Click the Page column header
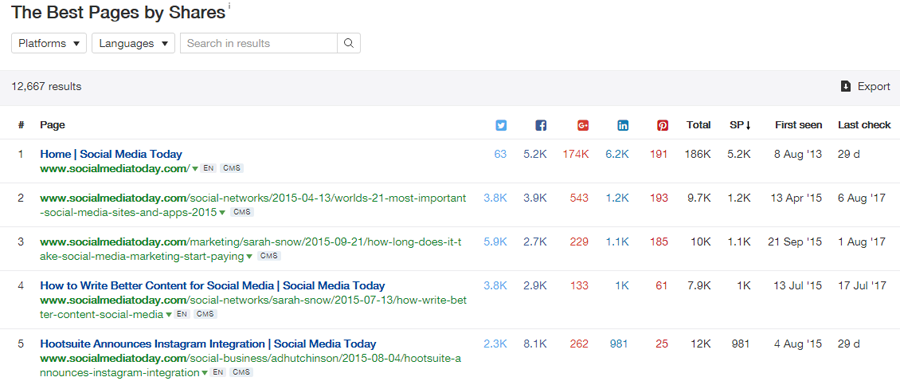The image size is (900, 385). [52, 125]
